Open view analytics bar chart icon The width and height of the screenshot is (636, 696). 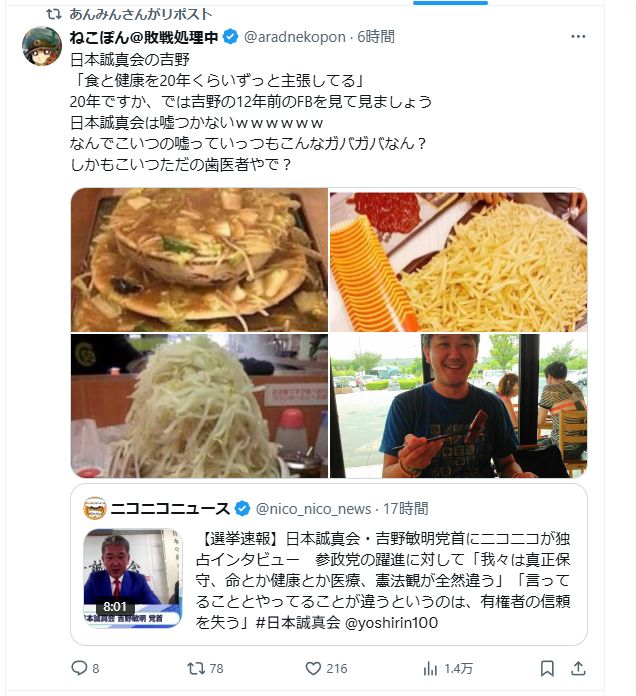(x=430, y=668)
